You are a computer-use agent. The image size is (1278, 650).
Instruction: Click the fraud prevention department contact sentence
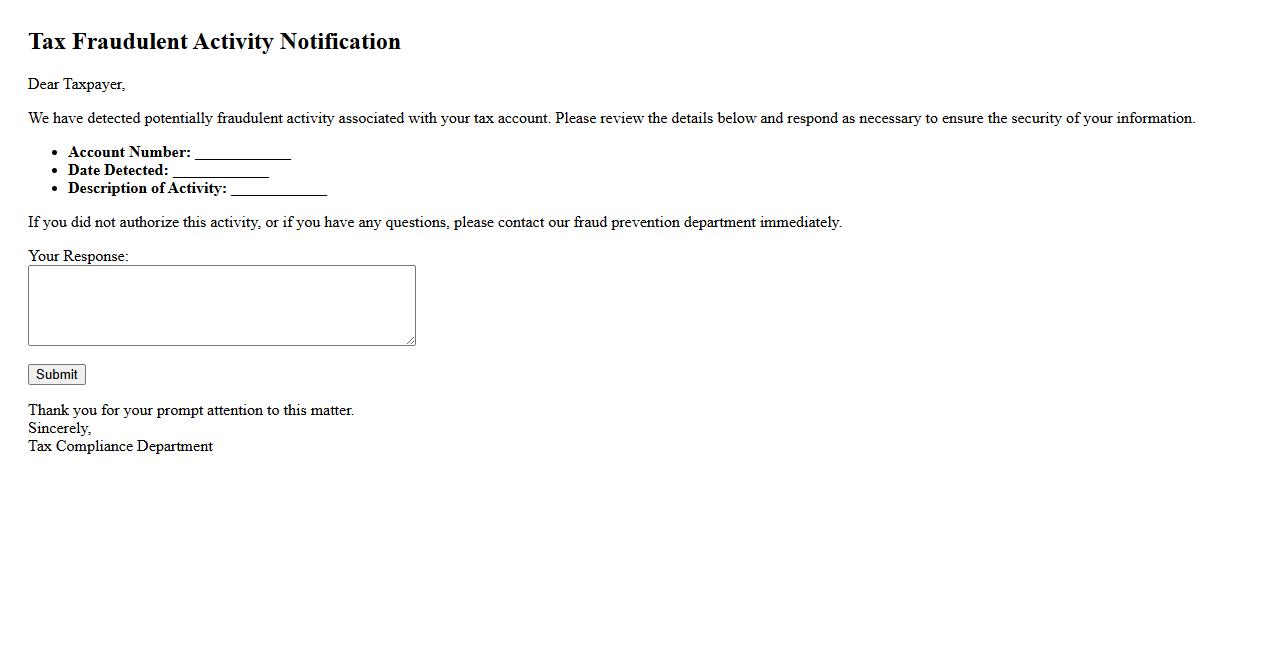pos(435,222)
